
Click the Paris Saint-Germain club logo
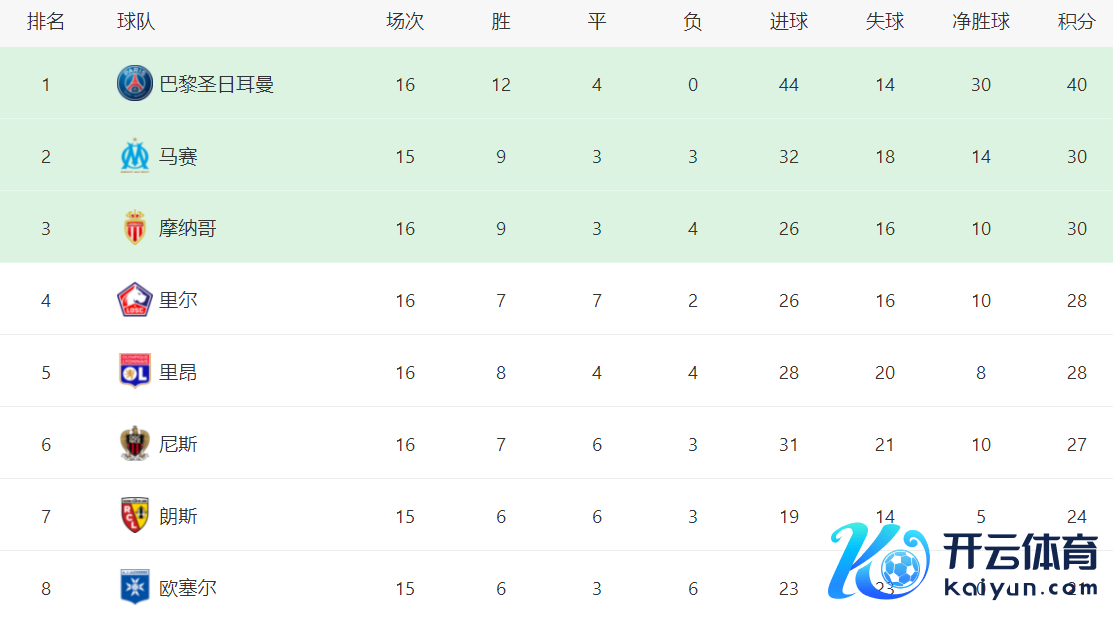tap(135, 84)
